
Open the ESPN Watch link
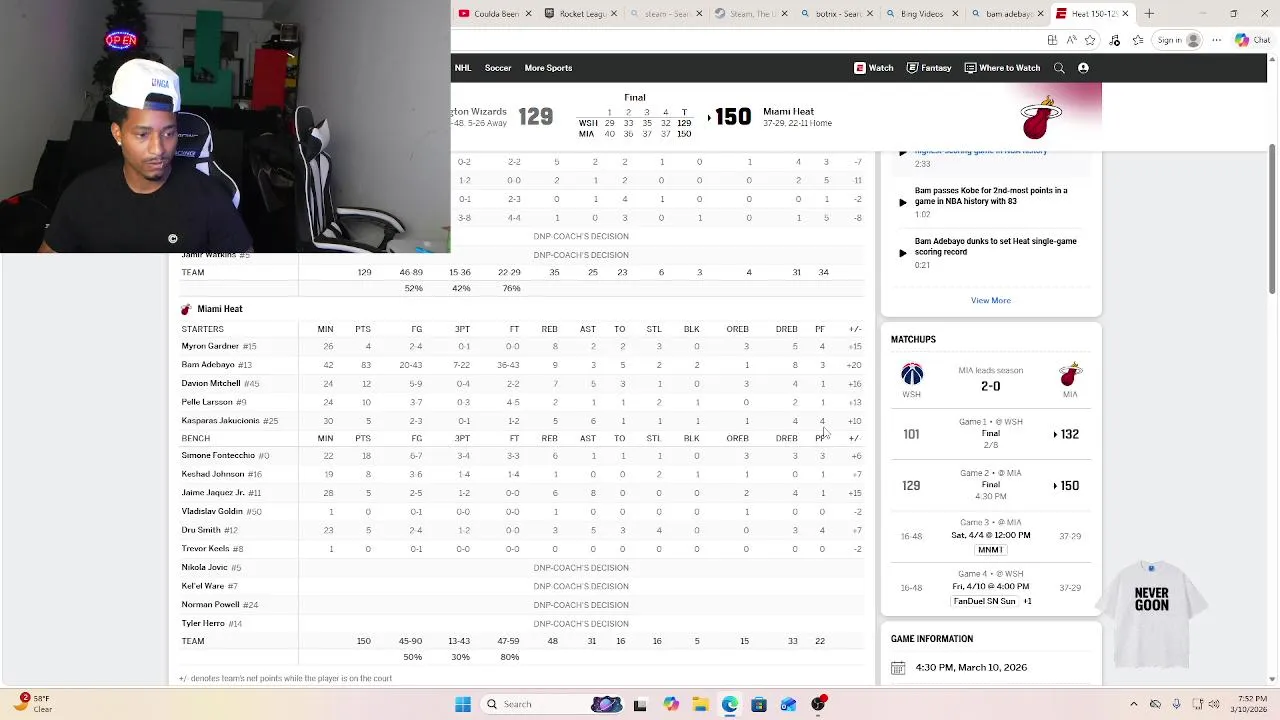[x=873, y=68]
